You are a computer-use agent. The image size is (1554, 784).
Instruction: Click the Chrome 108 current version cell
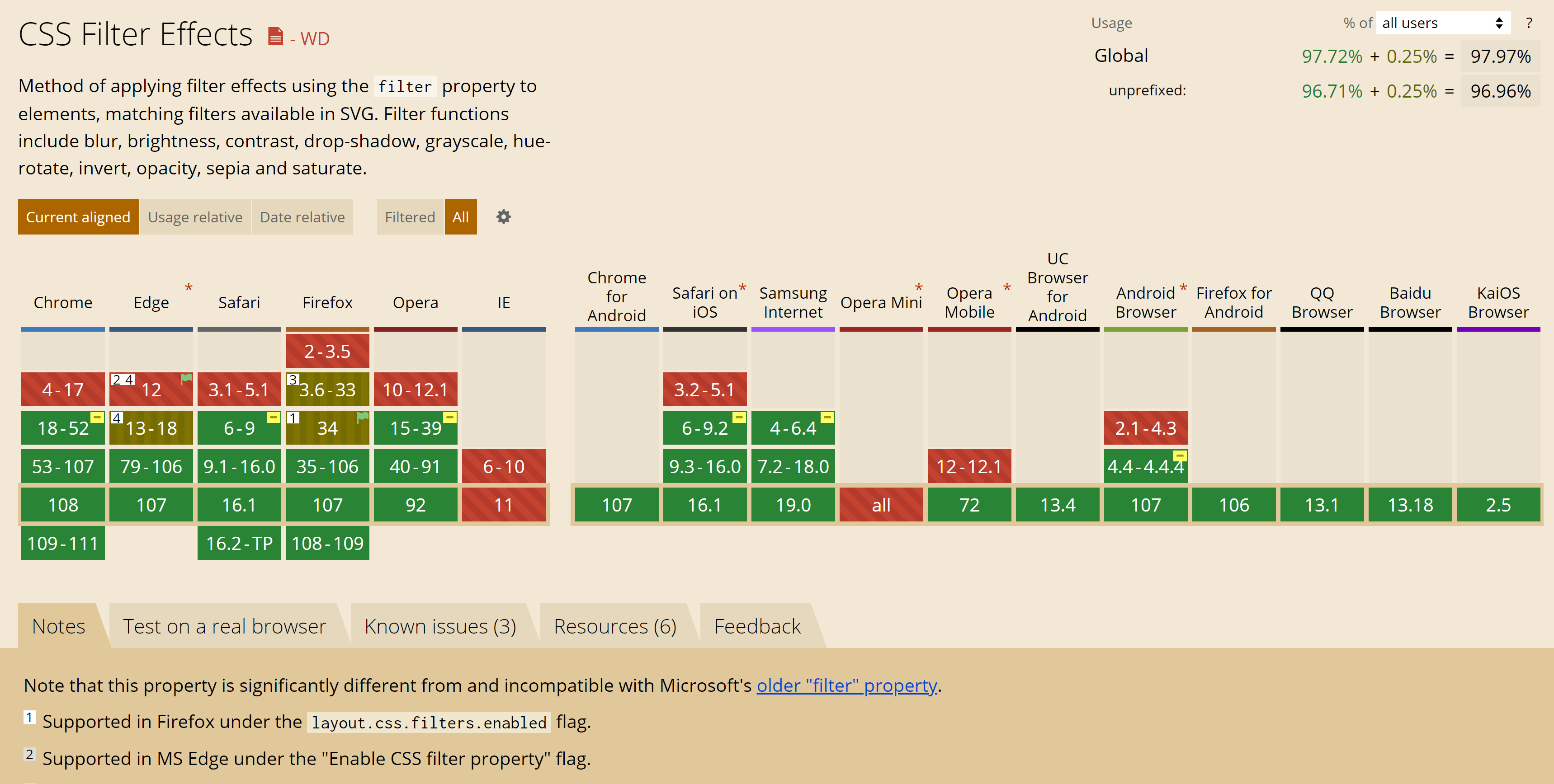pyautogui.click(x=63, y=505)
